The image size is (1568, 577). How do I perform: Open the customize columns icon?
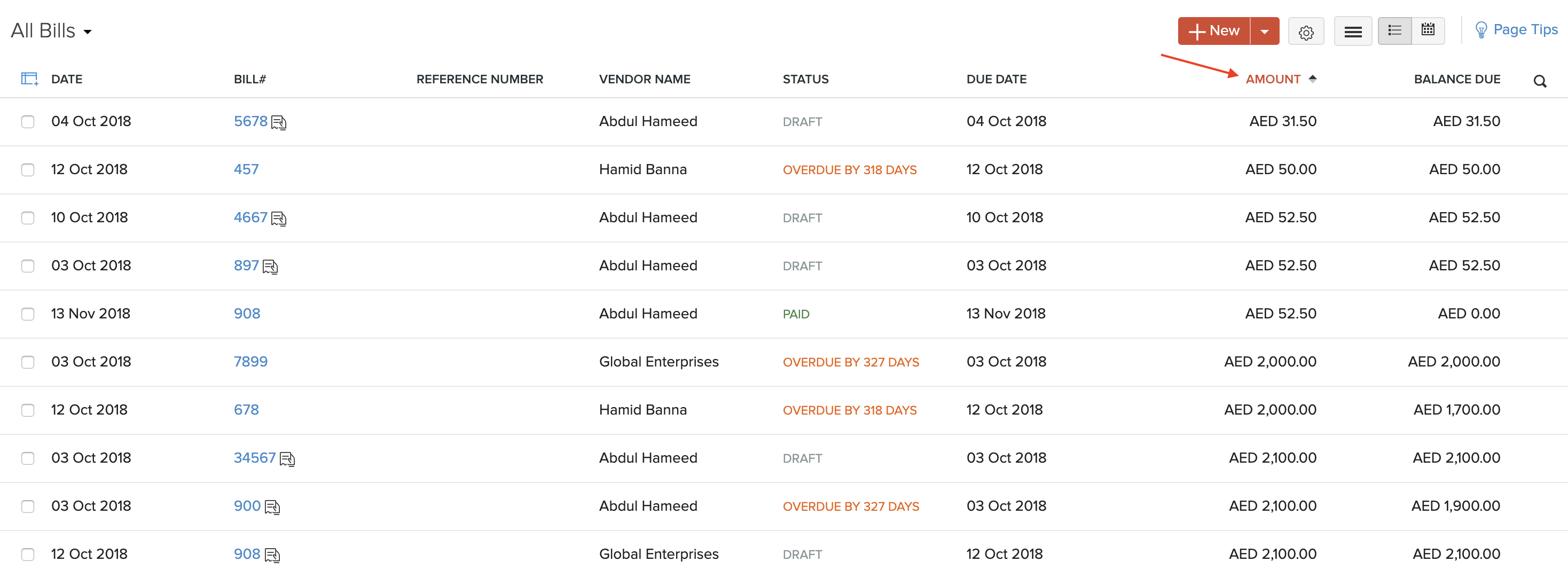[29, 79]
